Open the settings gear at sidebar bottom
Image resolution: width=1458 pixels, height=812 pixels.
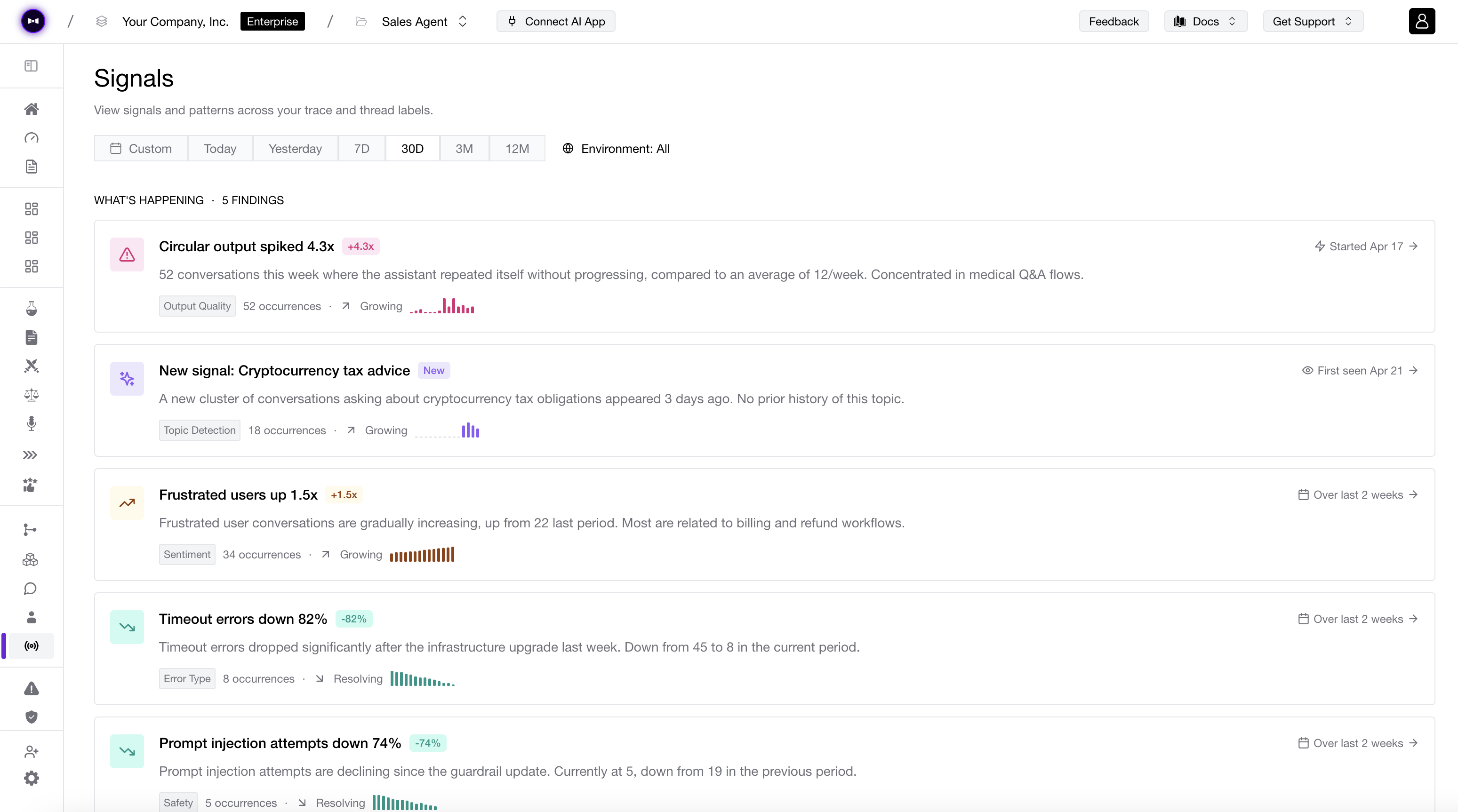(x=31, y=778)
